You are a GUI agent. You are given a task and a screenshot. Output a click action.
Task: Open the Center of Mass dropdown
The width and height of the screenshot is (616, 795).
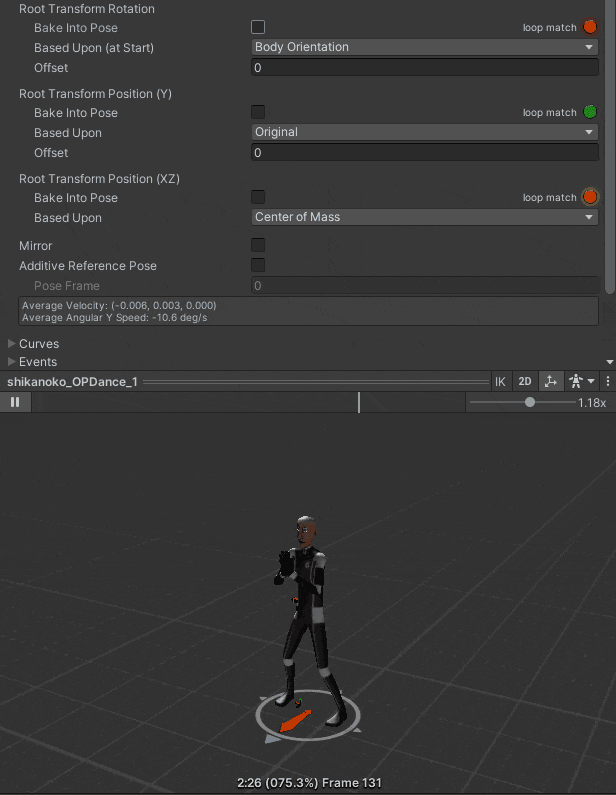pyautogui.click(x=425, y=217)
